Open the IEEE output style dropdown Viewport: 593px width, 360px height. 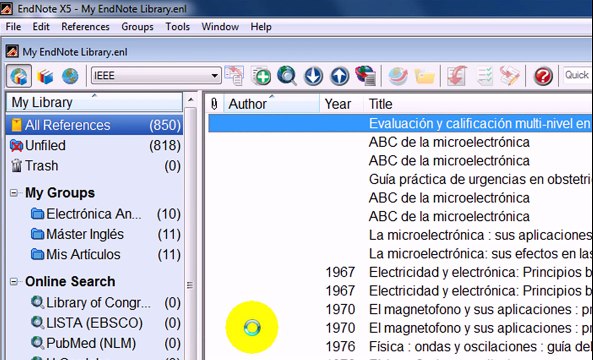click(x=156, y=76)
